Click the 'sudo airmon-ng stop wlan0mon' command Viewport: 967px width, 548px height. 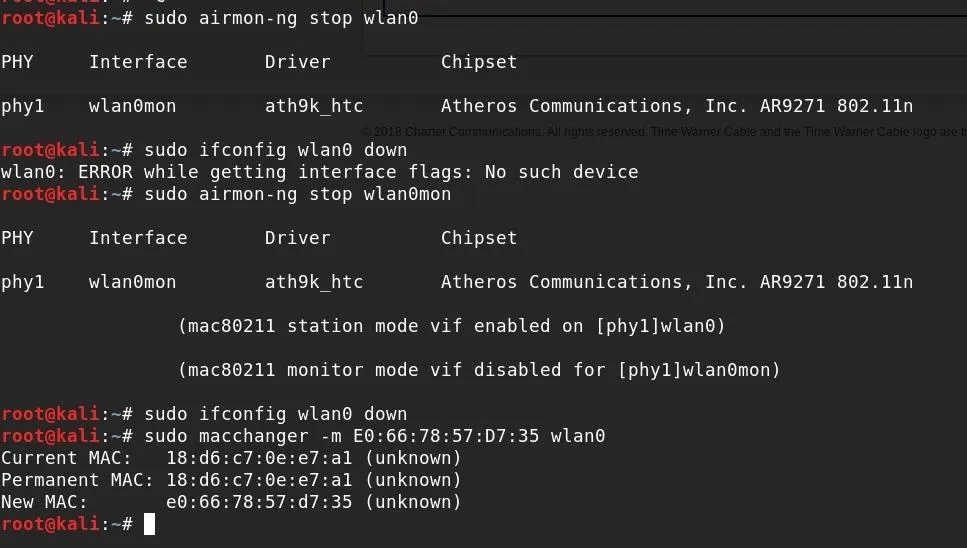coord(297,194)
